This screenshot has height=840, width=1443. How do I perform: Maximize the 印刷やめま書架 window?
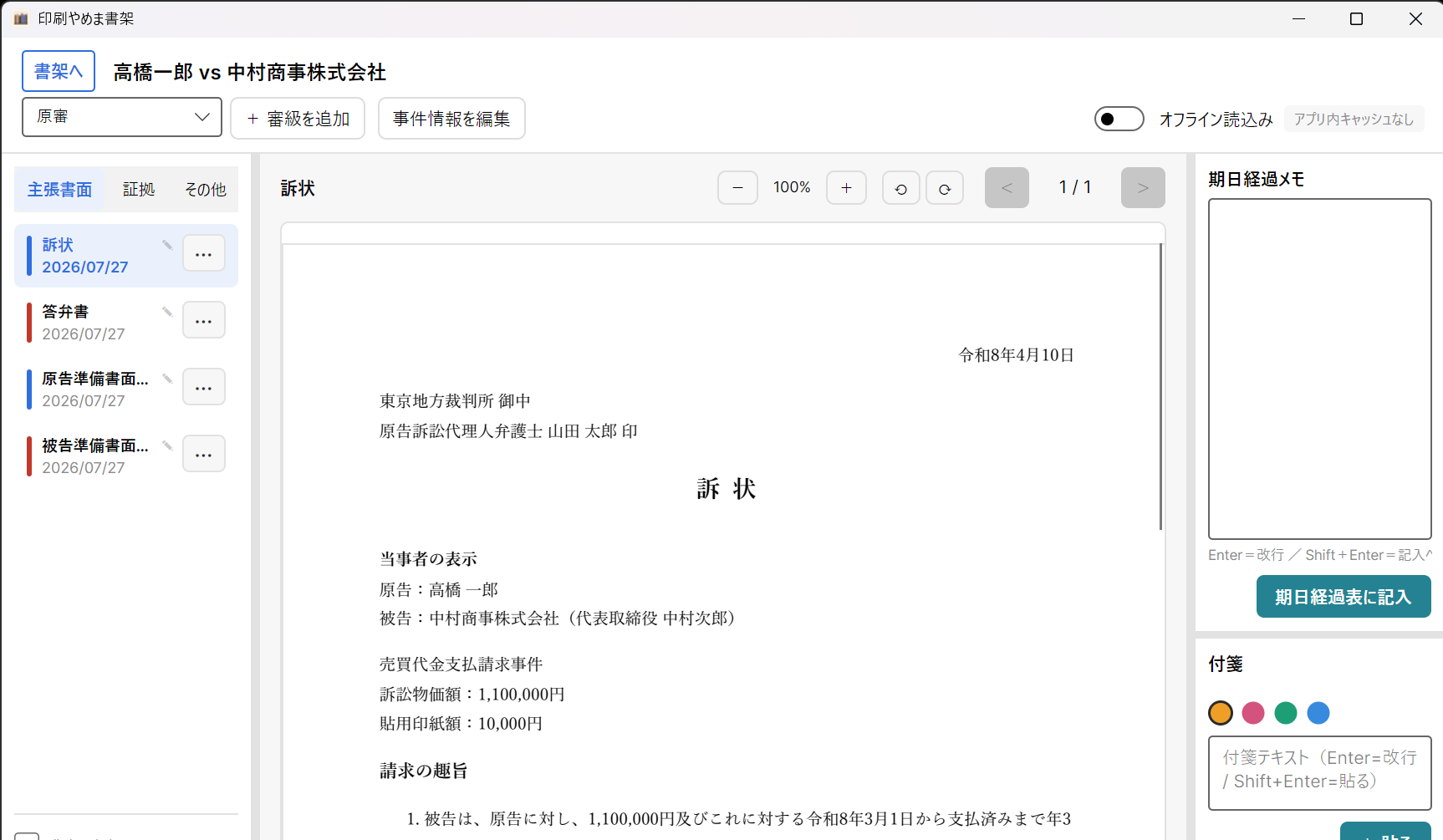click(1357, 18)
